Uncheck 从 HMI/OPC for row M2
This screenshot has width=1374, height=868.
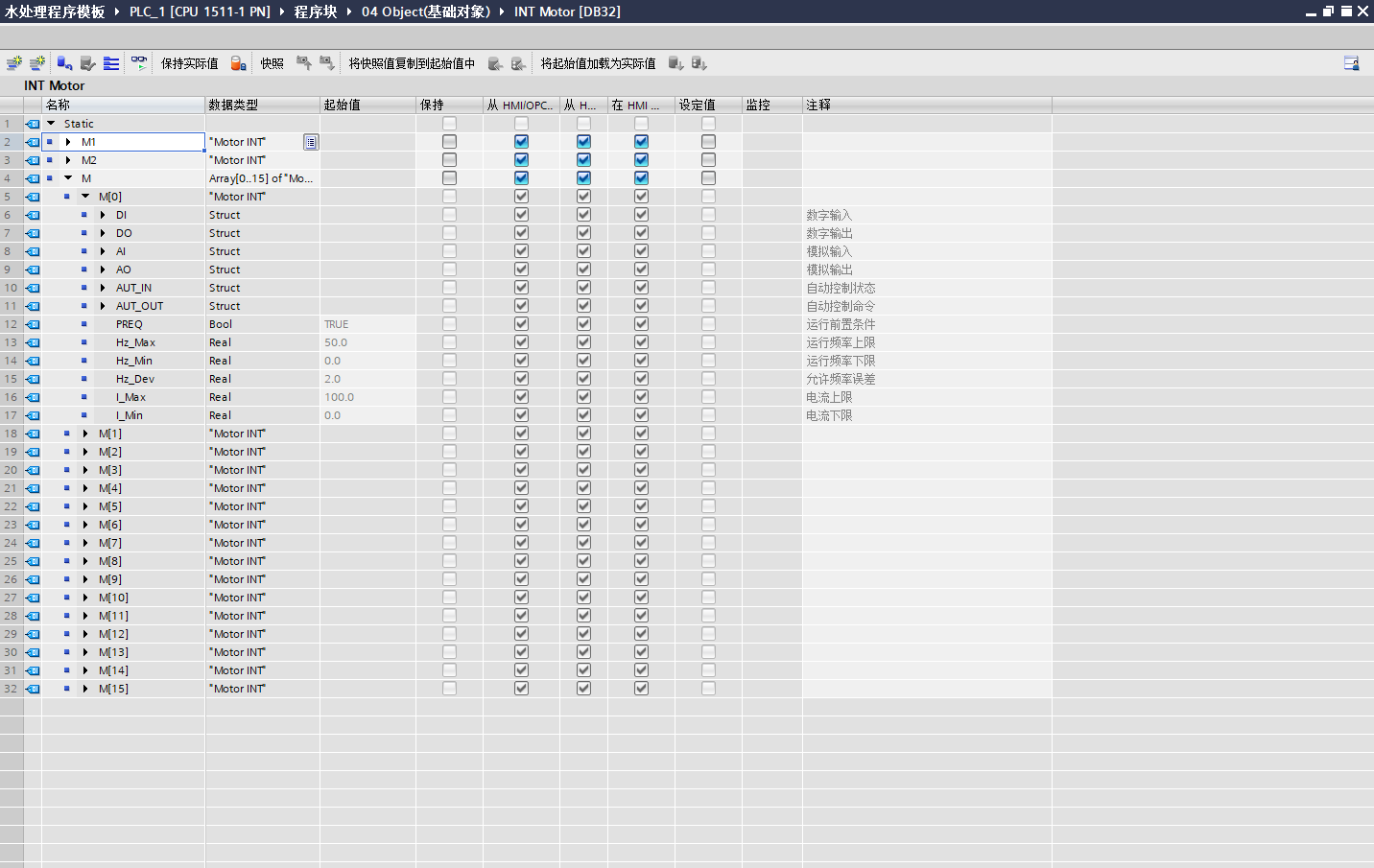[520, 159]
